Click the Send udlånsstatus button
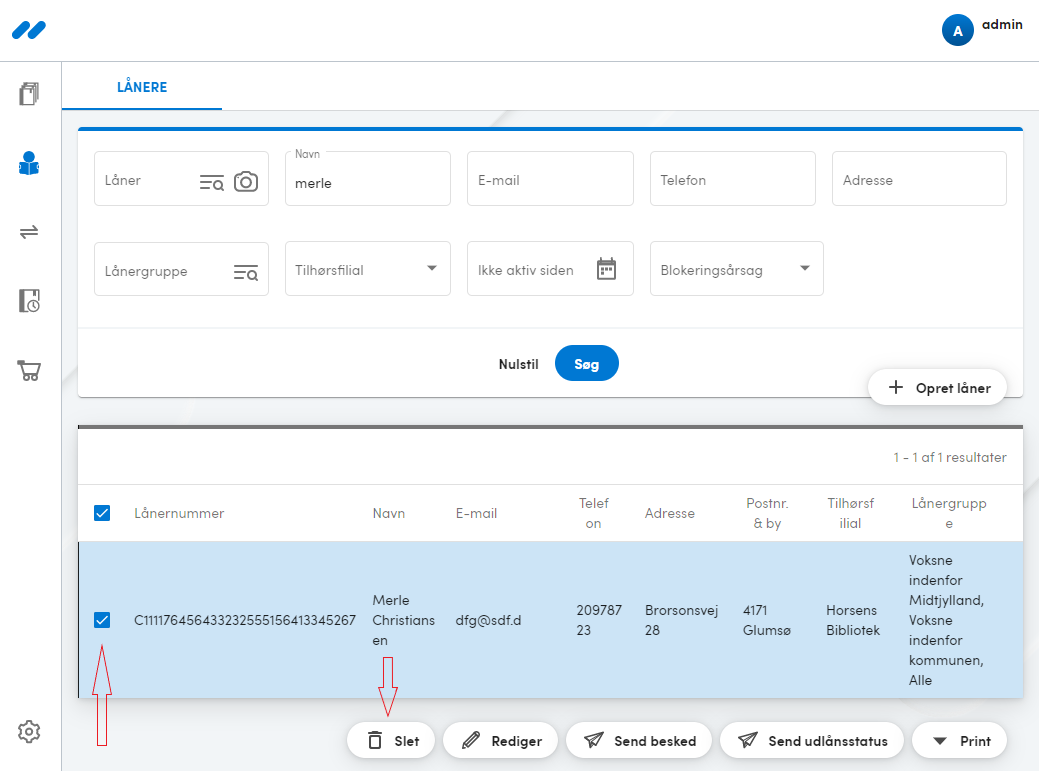 (x=812, y=741)
